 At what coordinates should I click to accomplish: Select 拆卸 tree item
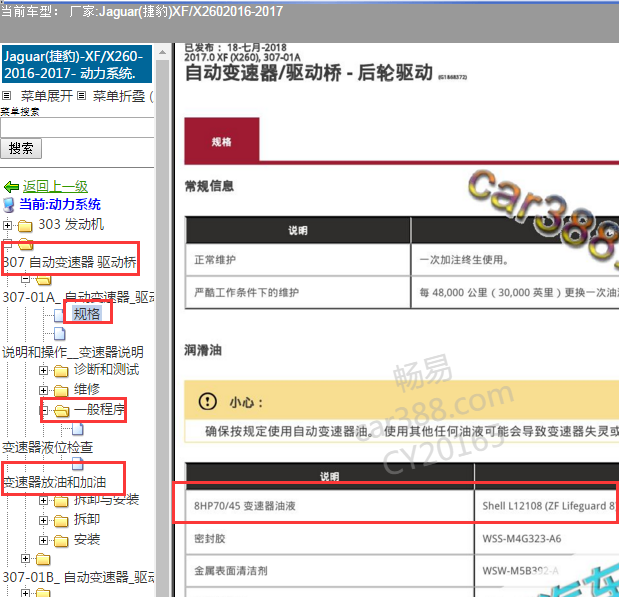[87, 519]
